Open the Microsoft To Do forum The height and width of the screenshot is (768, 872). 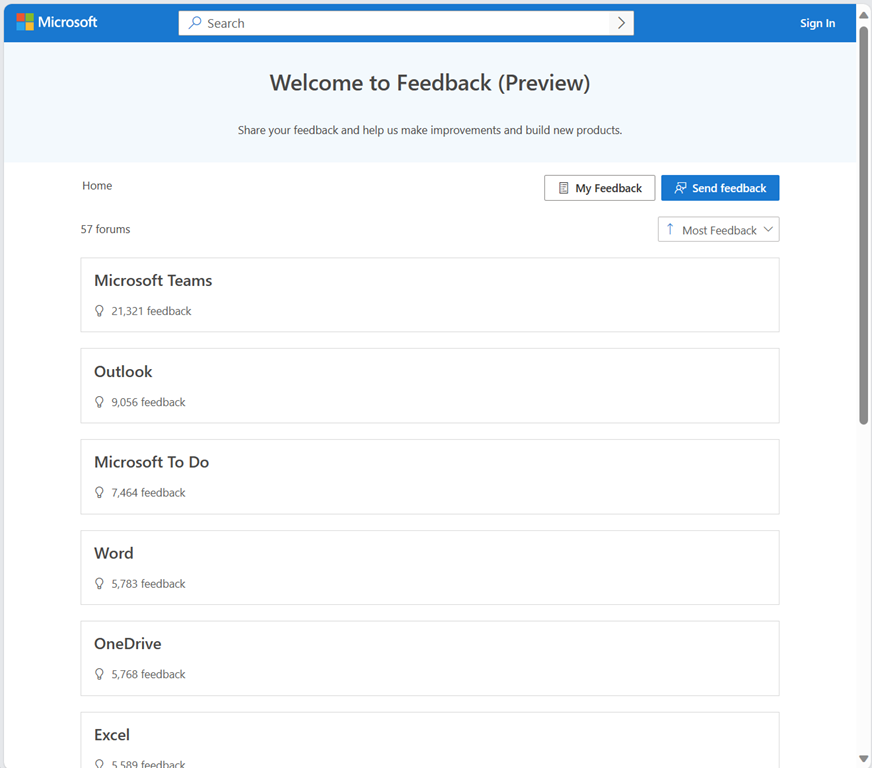click(x=151, y=463)
